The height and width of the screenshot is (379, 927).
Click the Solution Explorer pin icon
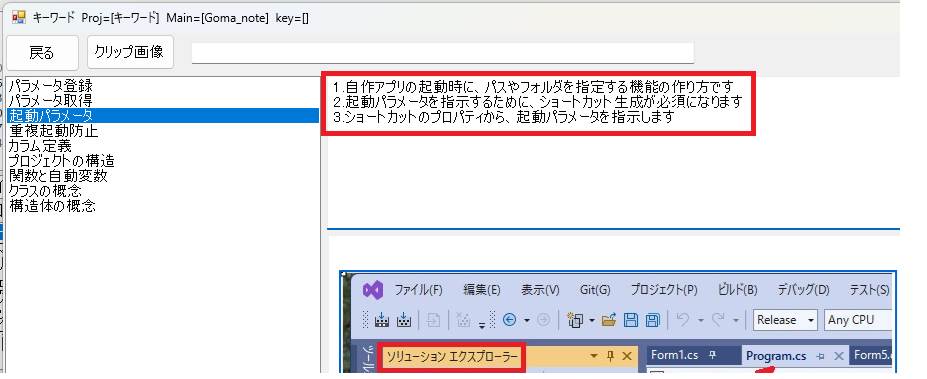(x=611, y=356)
